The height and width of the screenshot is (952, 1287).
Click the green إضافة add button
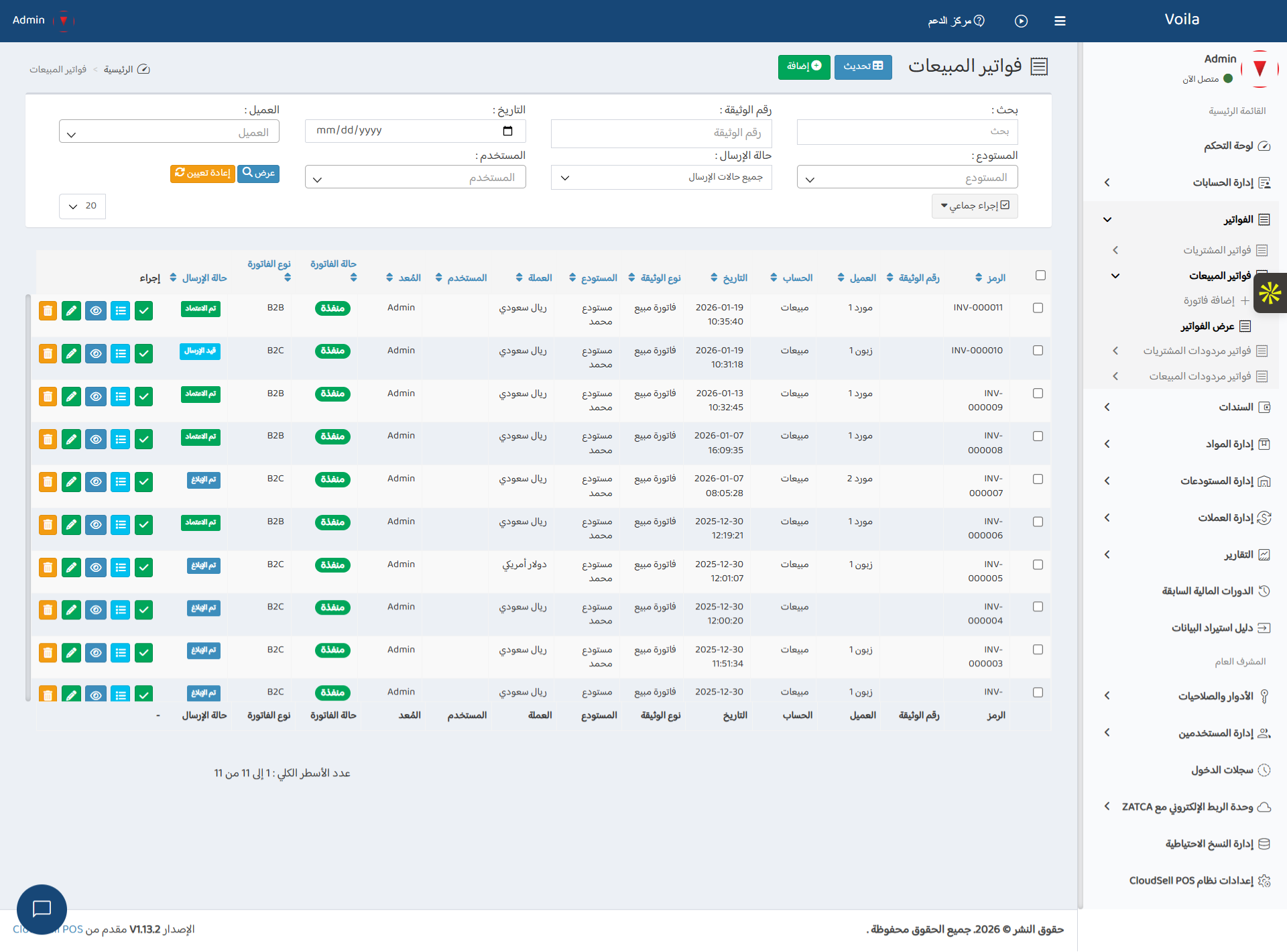[x=804, y=66]
